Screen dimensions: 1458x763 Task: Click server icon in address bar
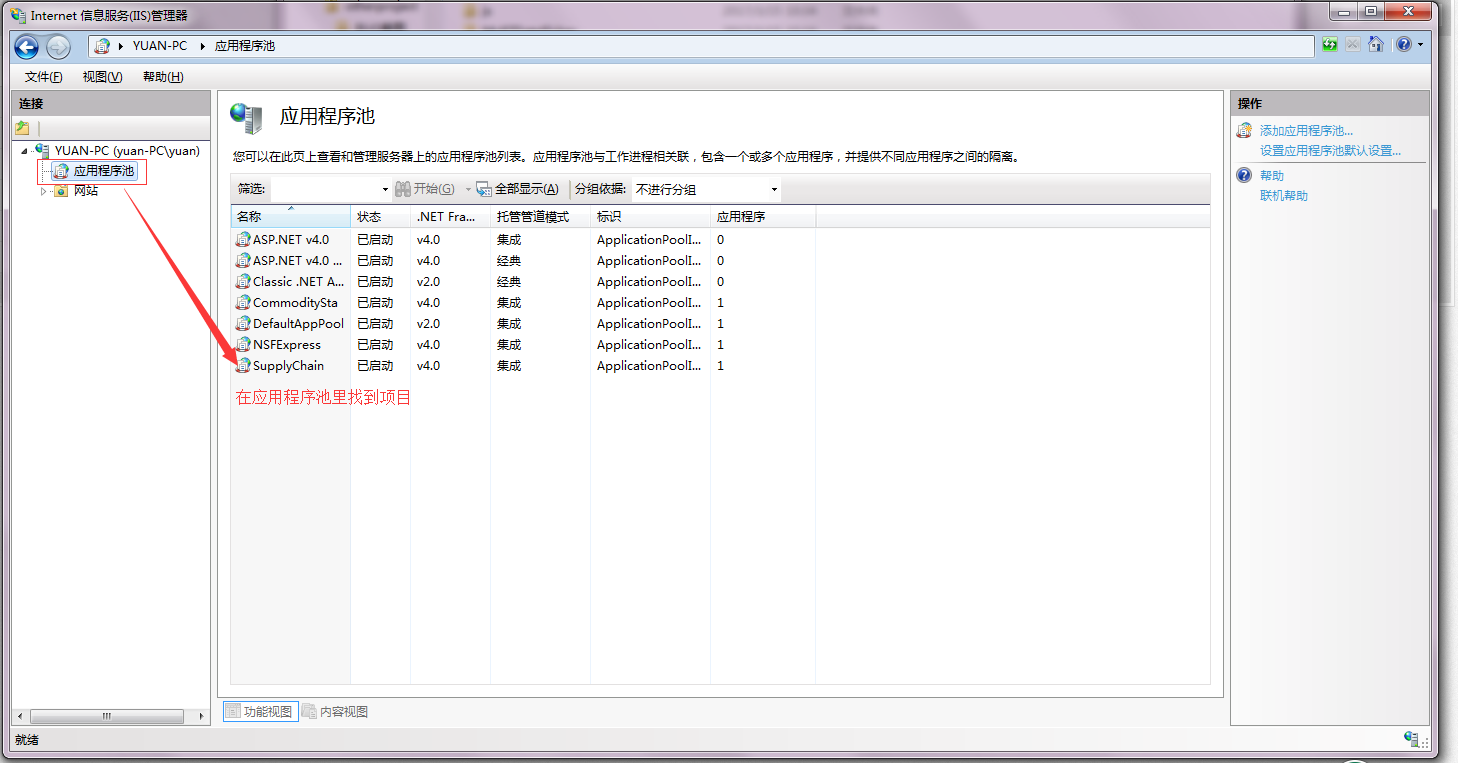click(x=102, y=46)
